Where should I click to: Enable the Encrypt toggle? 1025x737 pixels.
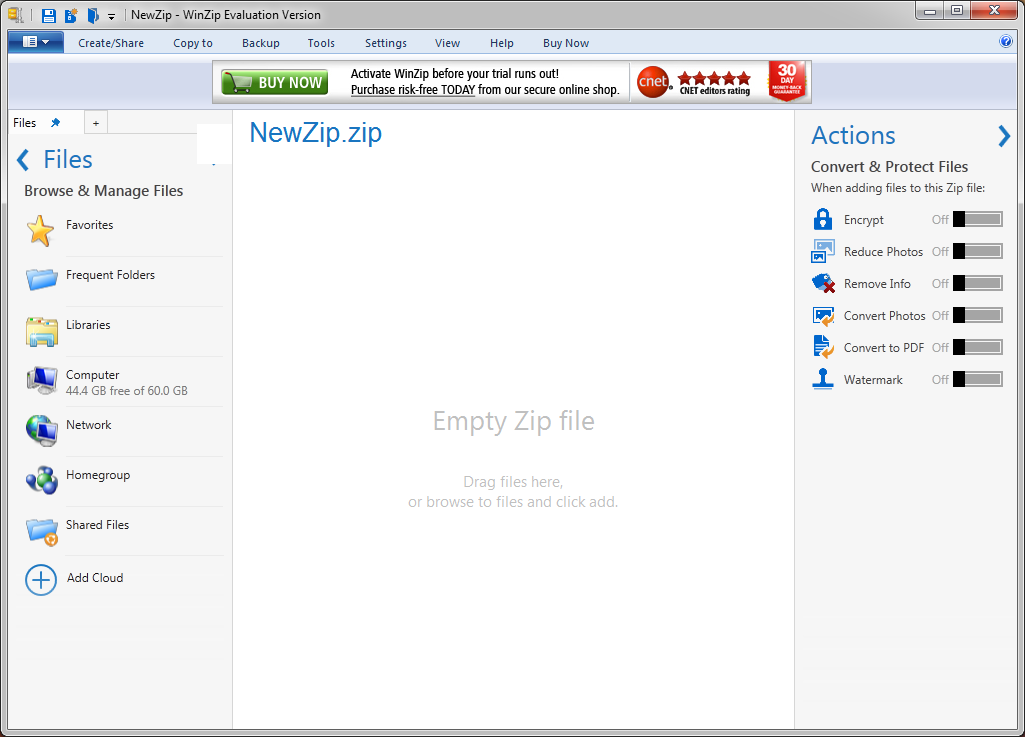coord(977,219)
